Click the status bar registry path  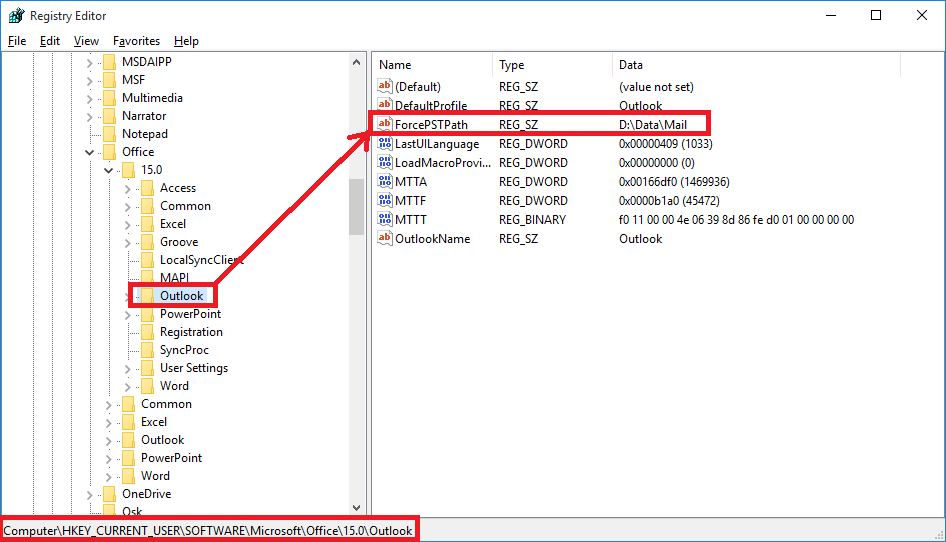[208, 531]
